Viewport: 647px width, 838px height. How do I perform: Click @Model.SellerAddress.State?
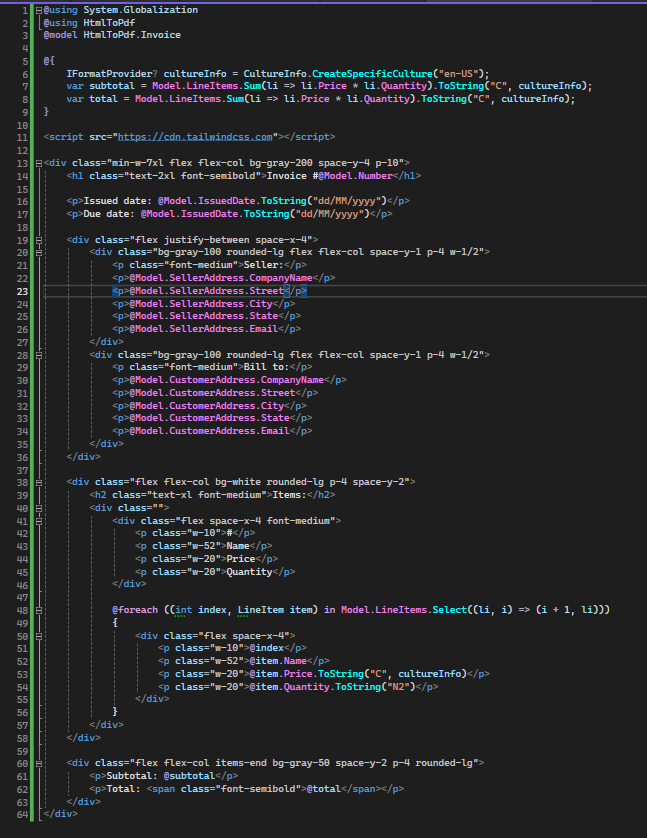click(204, 316)
